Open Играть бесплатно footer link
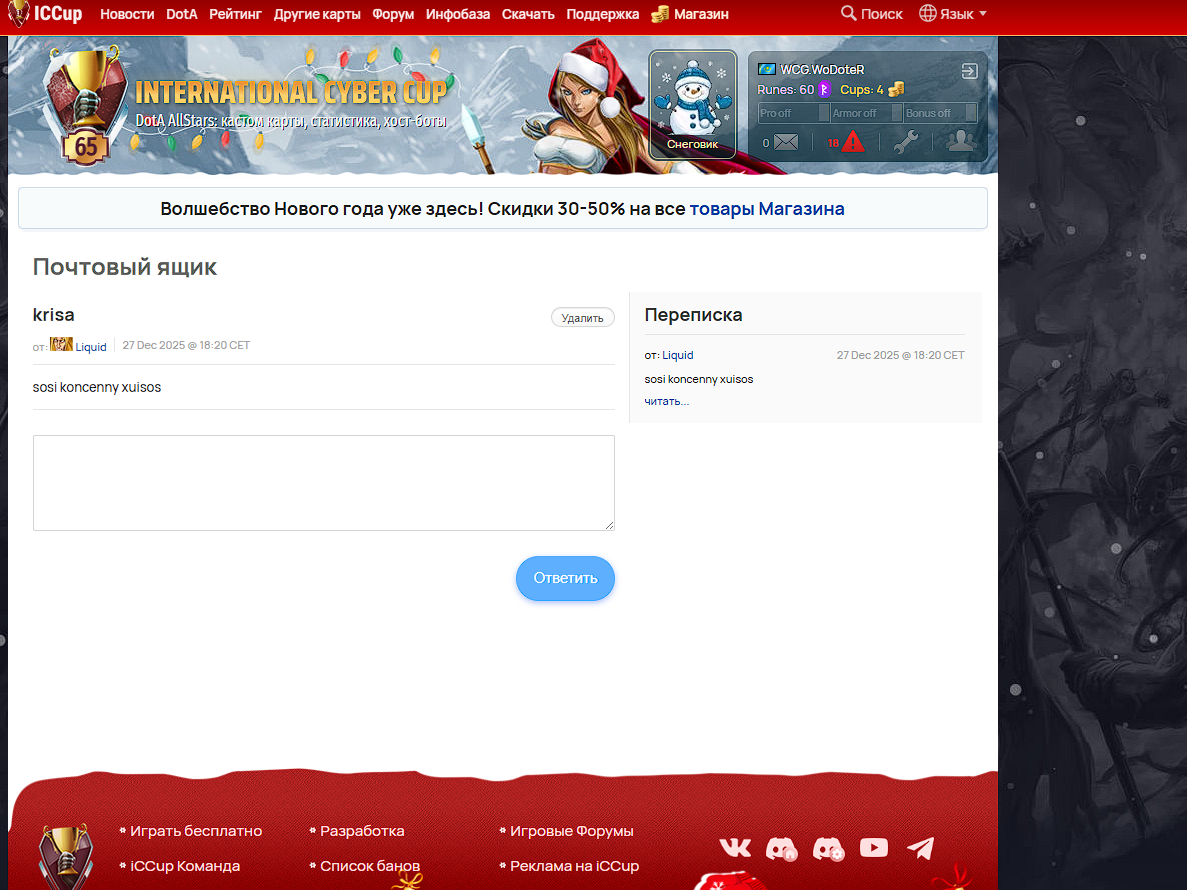The width and height of the screenshot is (1187, 890). (x=196, y=831)
